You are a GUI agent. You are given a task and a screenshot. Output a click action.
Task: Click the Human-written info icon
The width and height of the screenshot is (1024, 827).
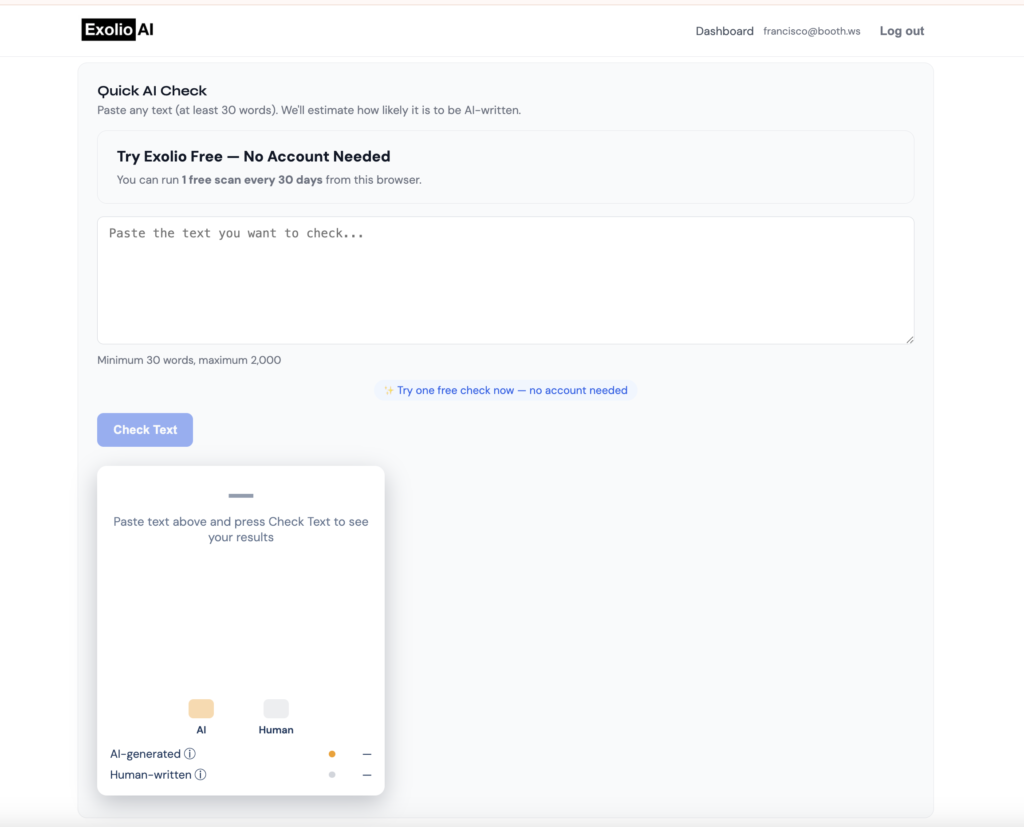point(200,775)
